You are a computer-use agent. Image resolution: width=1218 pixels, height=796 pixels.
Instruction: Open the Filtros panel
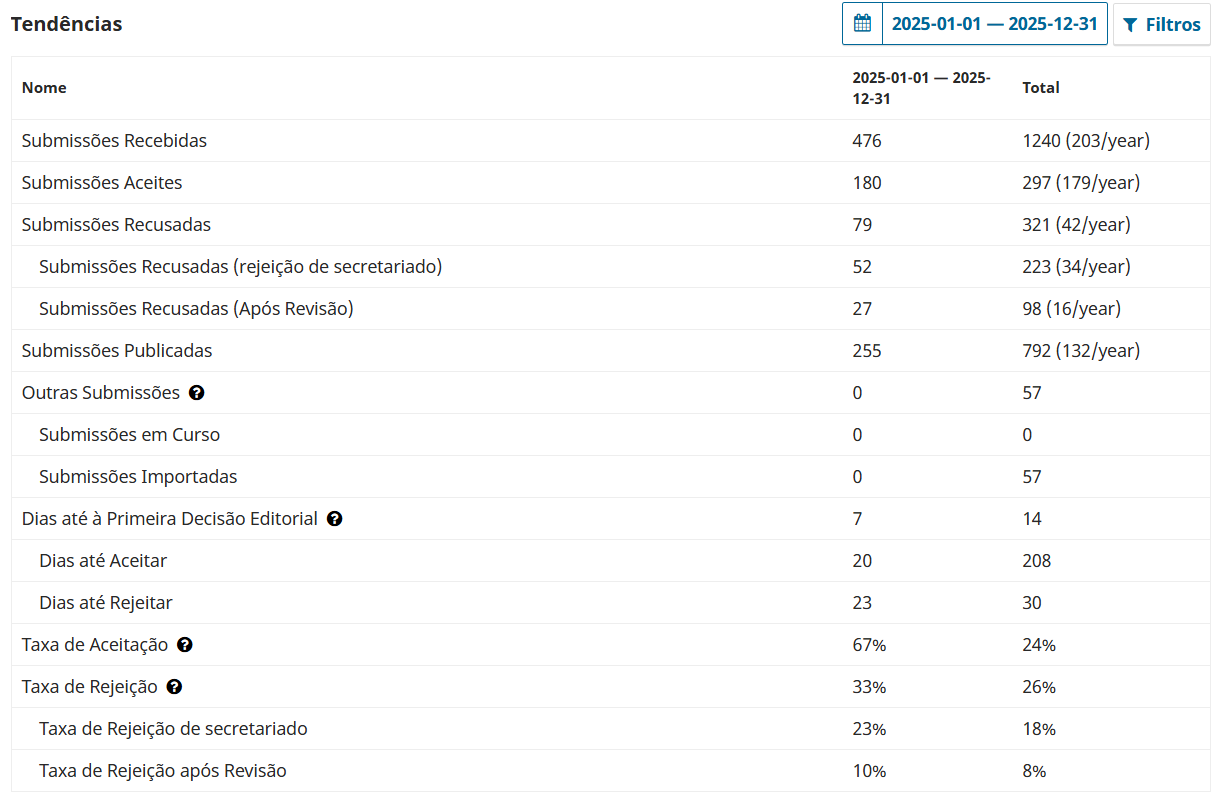[x=1162, y=24]
